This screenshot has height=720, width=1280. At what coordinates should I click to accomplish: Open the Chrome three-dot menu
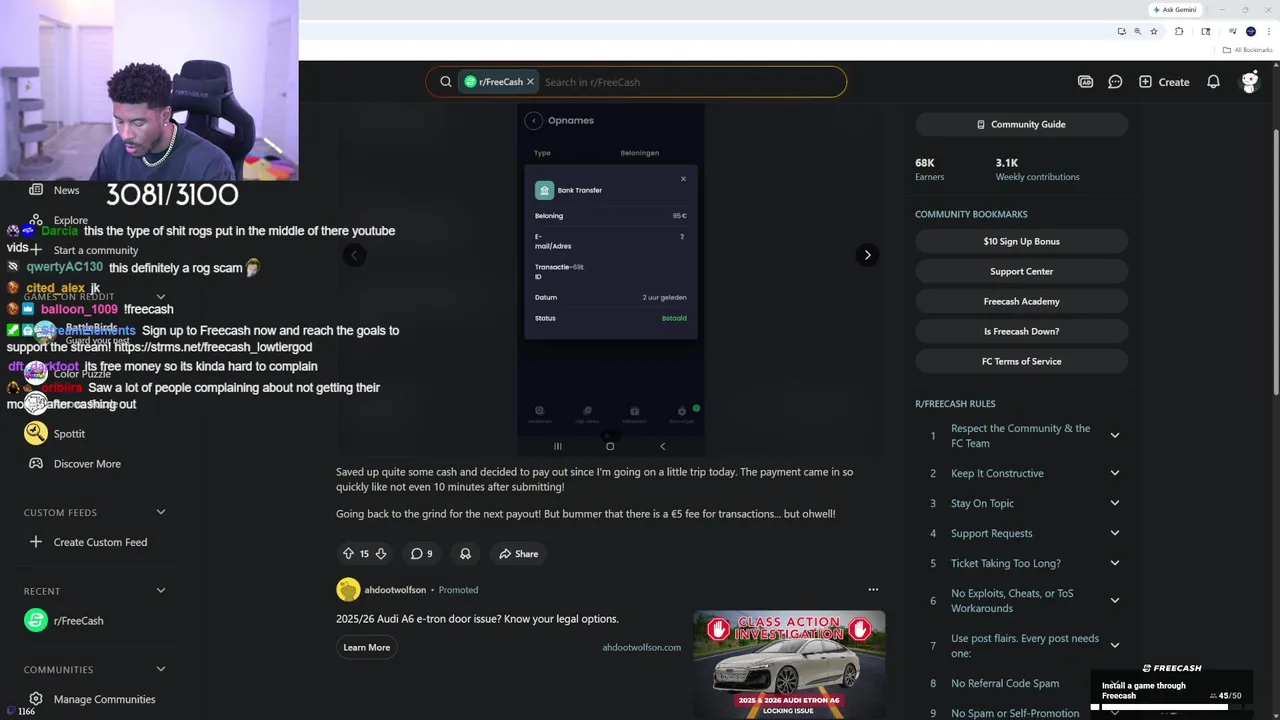(x=1267, y=32)
